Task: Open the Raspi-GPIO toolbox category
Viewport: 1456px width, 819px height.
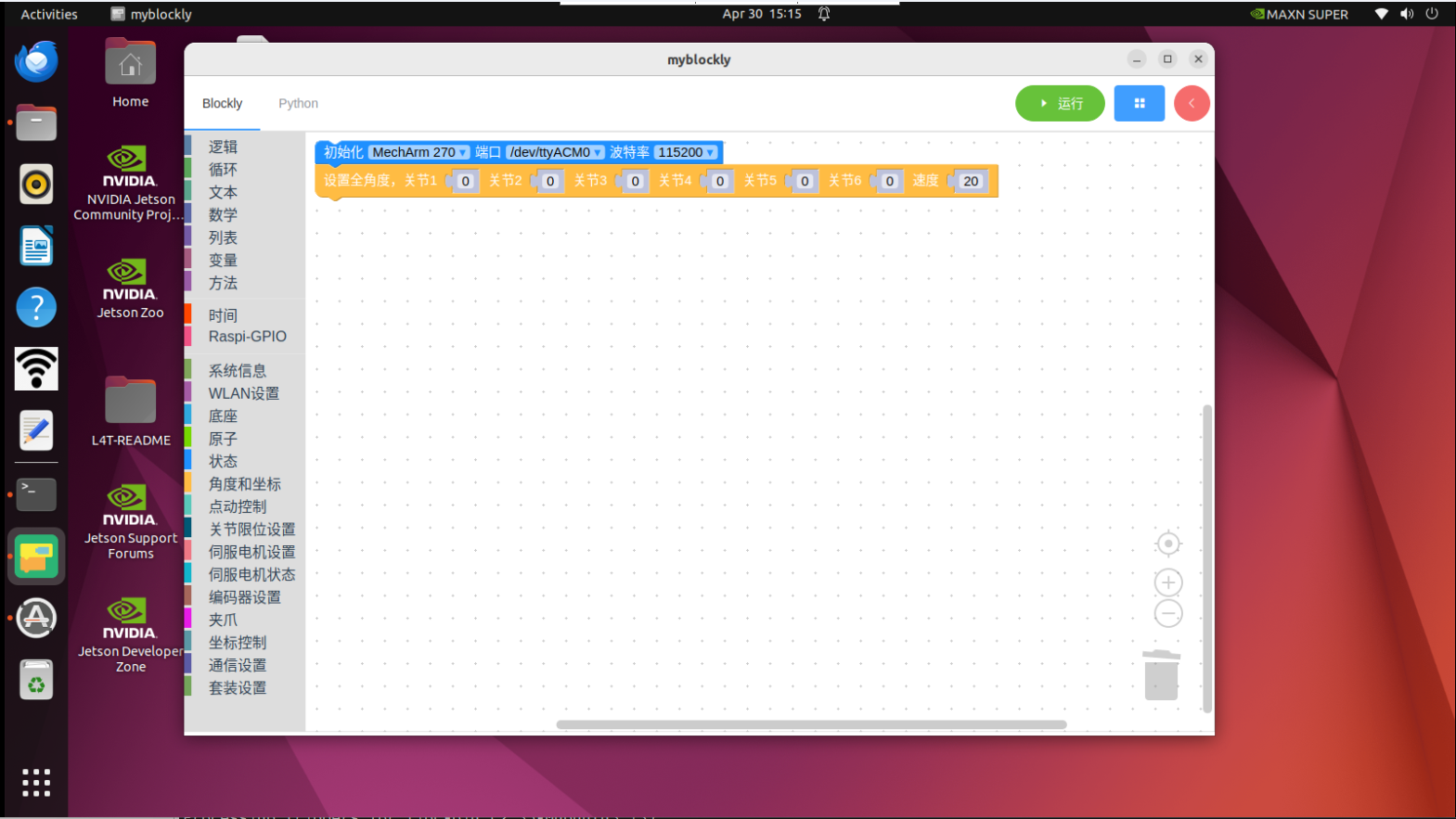Action: 247,337
